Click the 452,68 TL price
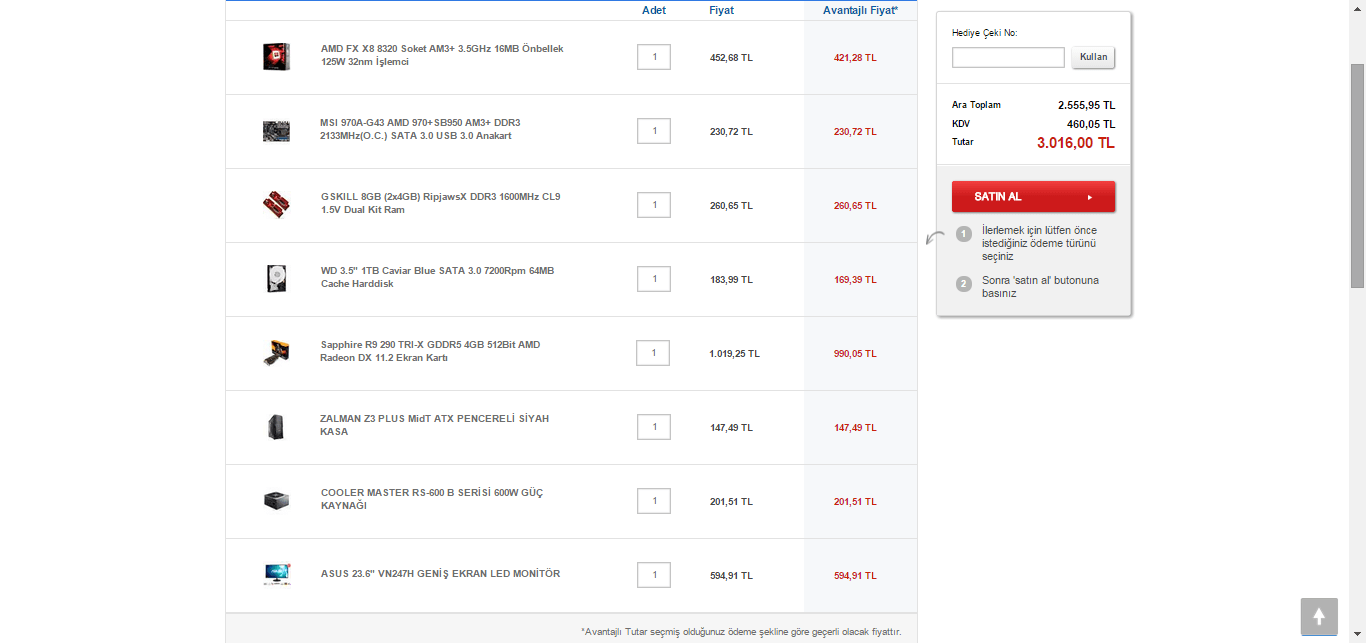The image size is (1366, 643). (731, 58)
